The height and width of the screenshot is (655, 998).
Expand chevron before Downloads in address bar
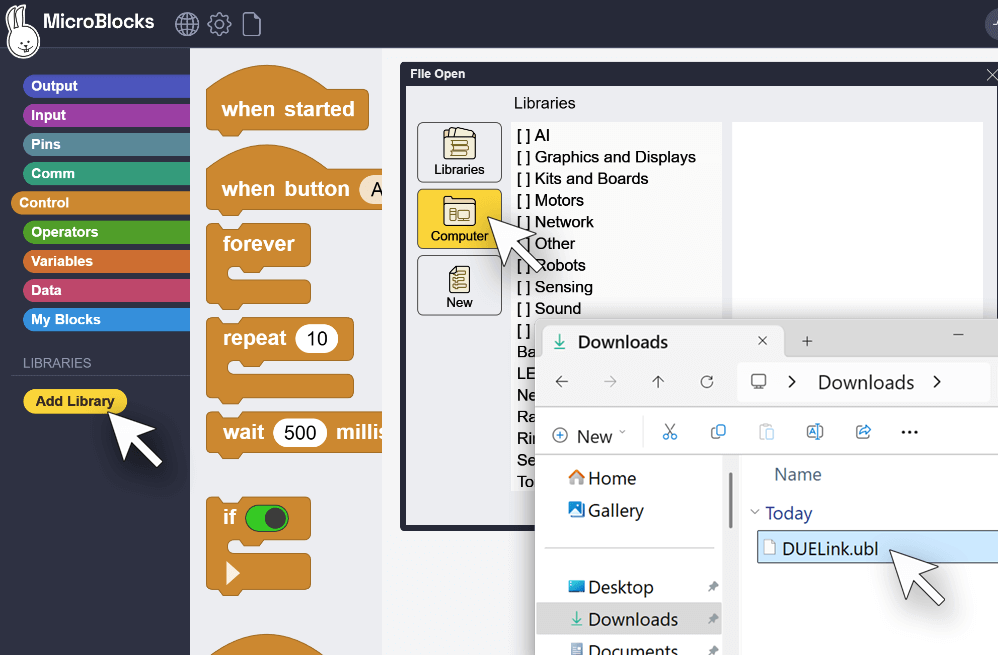[x=792, y=382]
